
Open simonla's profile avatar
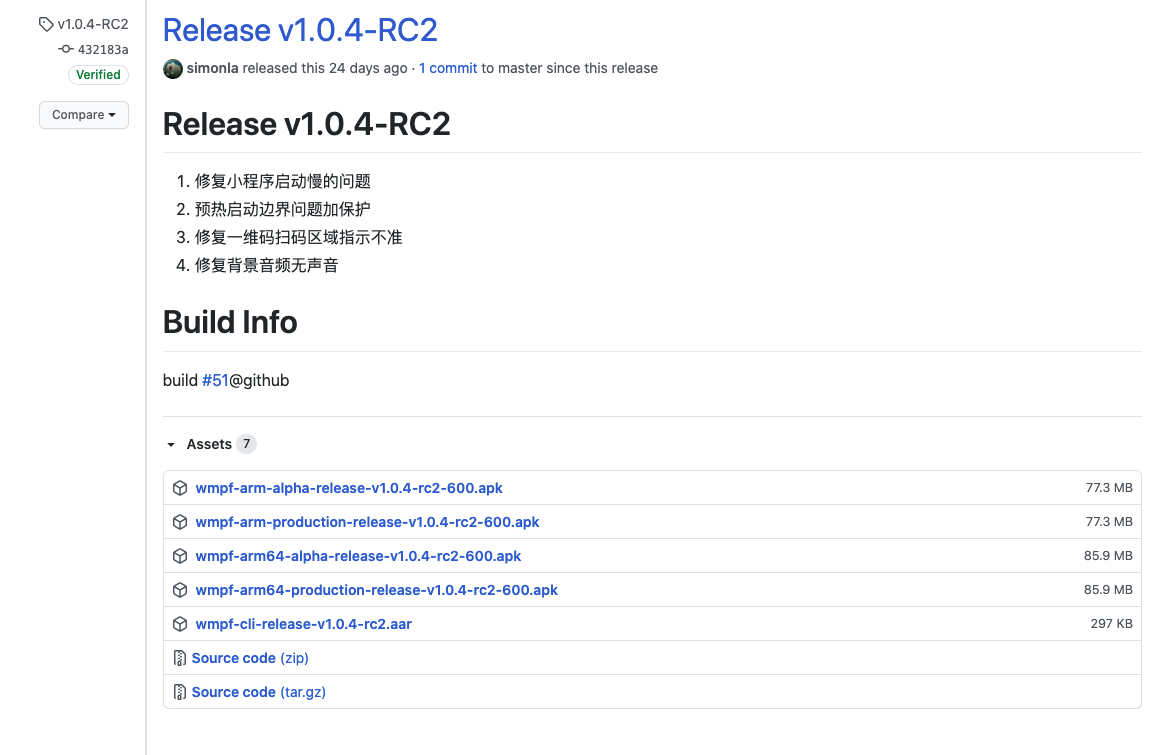coord(172,69)
